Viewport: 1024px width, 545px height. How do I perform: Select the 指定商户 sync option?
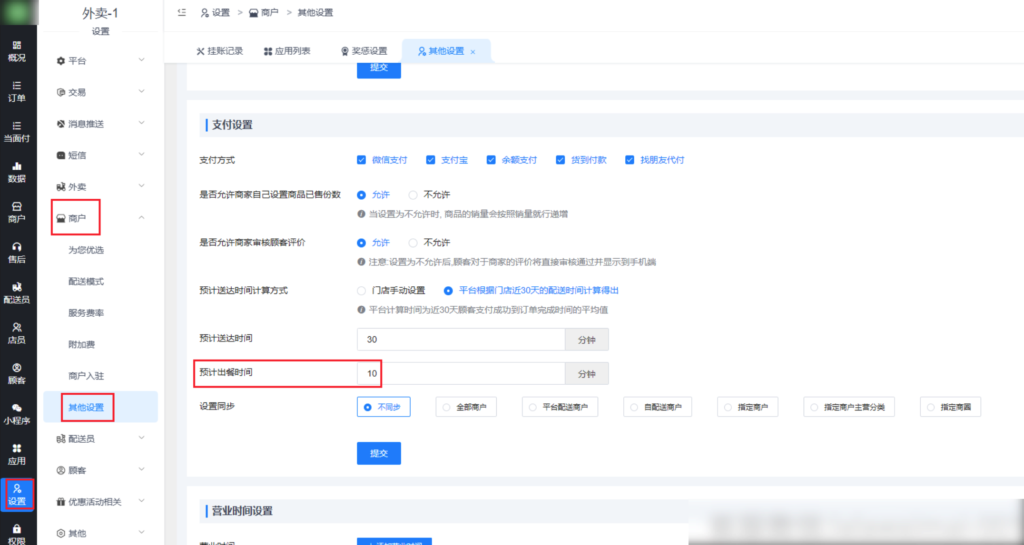point(747,407)
